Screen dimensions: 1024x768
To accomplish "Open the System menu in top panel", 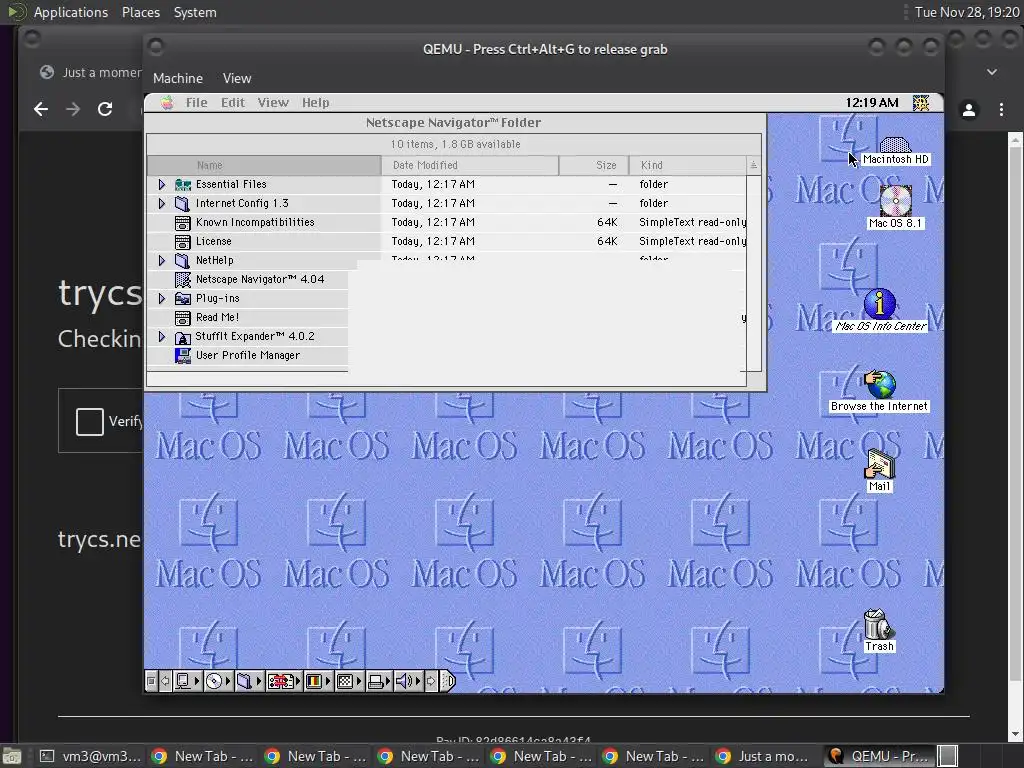I will point(195,12).
